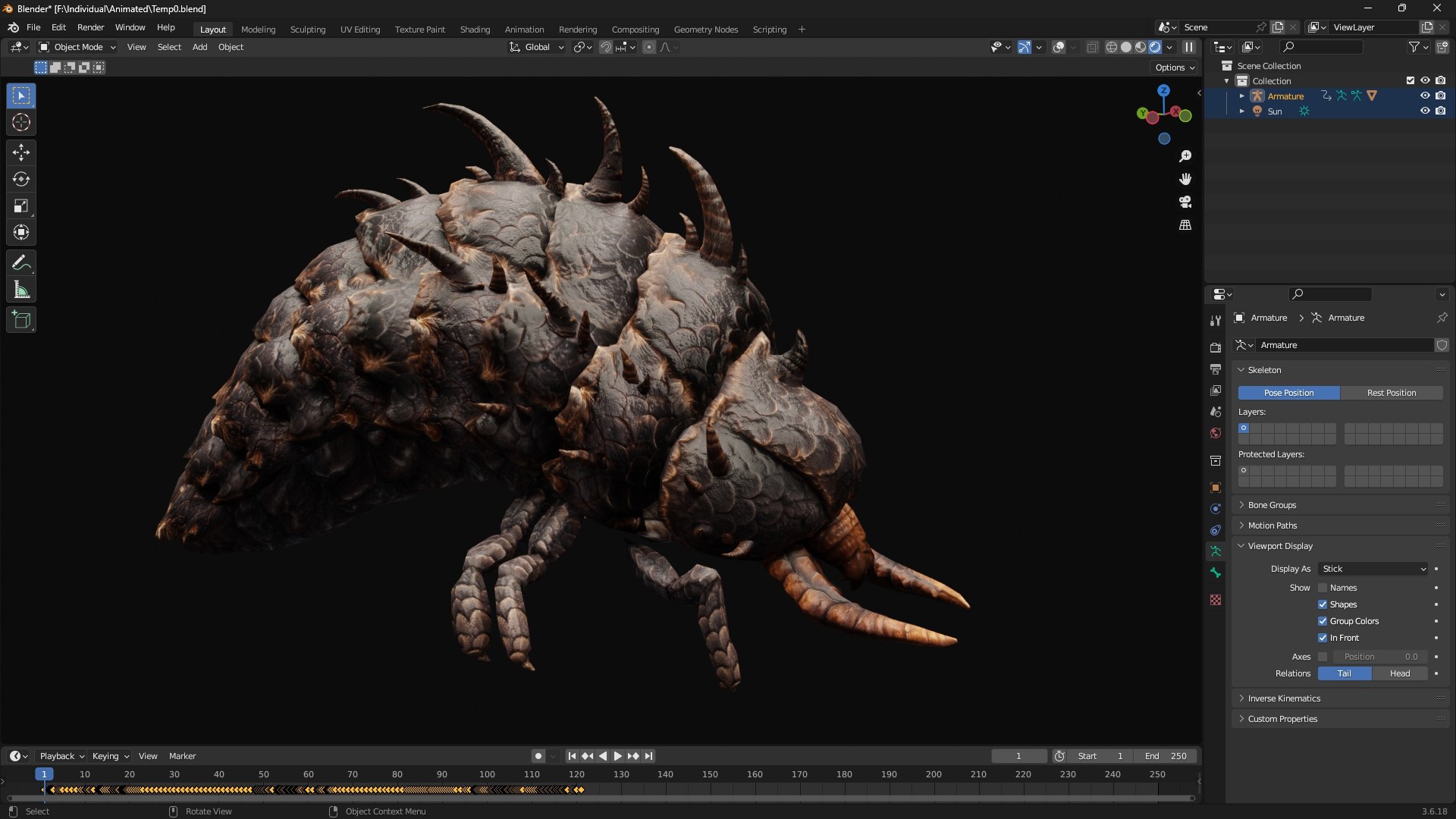Switch to the Geometry Nodes workspace tab

[x=706, y=30]
